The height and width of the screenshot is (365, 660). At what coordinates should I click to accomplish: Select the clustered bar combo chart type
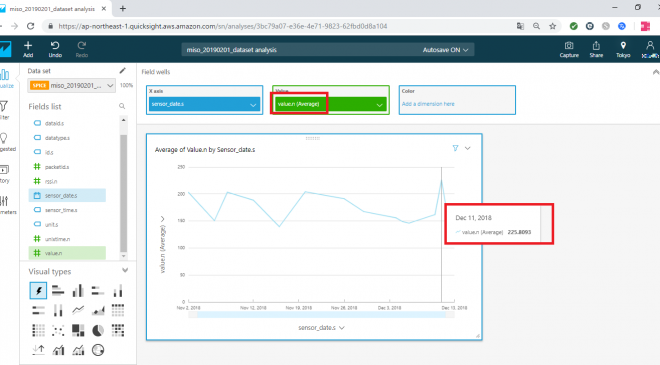(x=58, y=350)
